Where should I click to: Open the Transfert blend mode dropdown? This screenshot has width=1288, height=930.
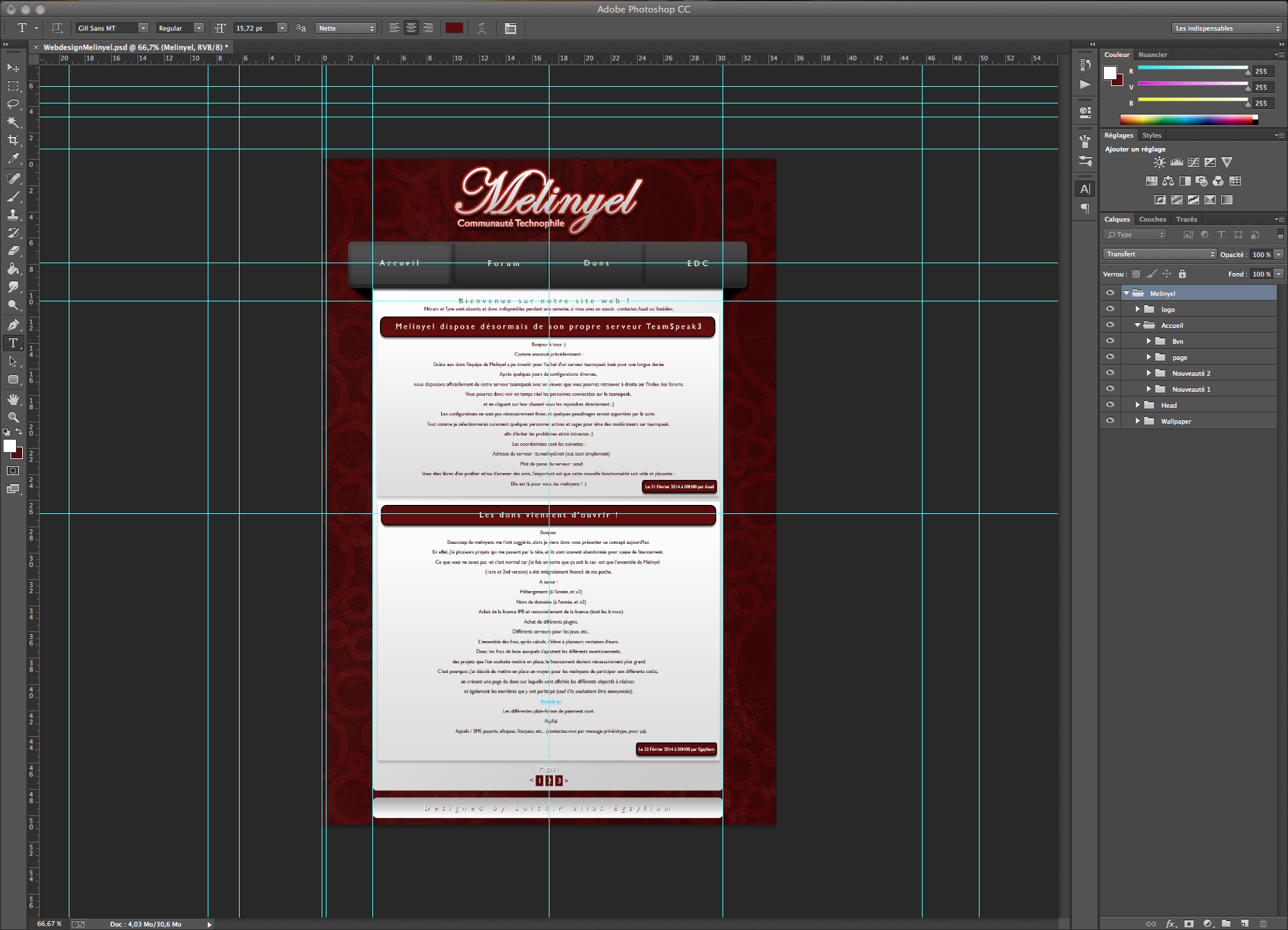(1159, 254)
